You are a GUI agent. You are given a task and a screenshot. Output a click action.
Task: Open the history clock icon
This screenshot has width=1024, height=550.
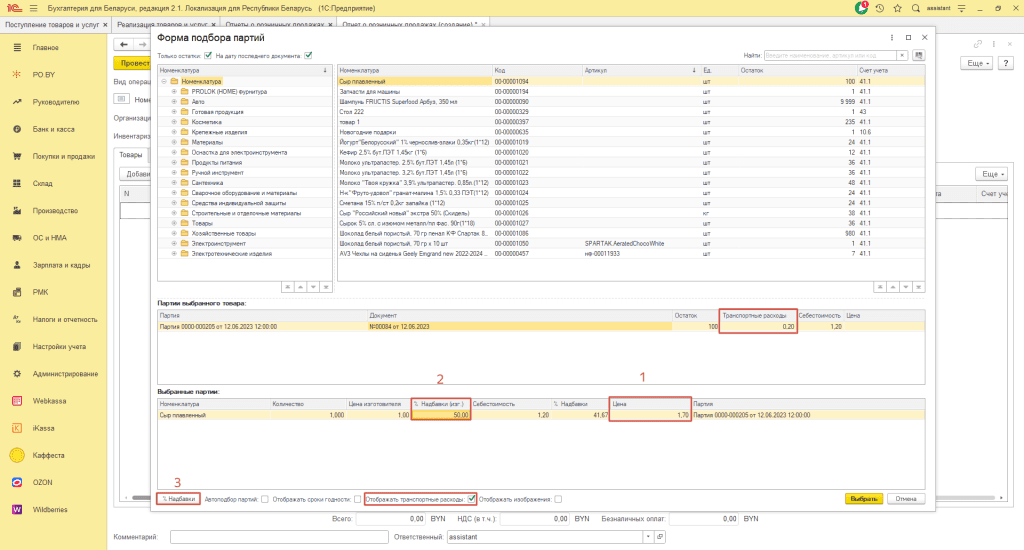coord(880,8)
